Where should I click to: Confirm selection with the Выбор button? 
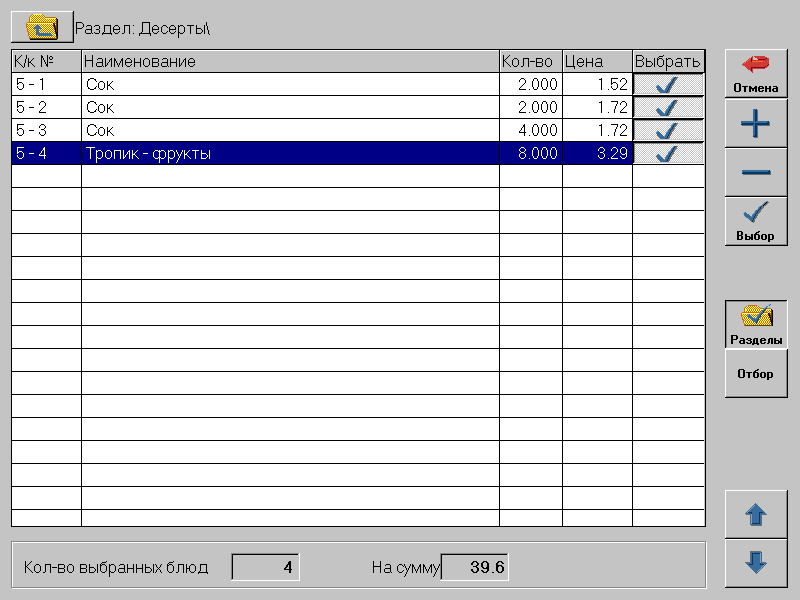756,222
